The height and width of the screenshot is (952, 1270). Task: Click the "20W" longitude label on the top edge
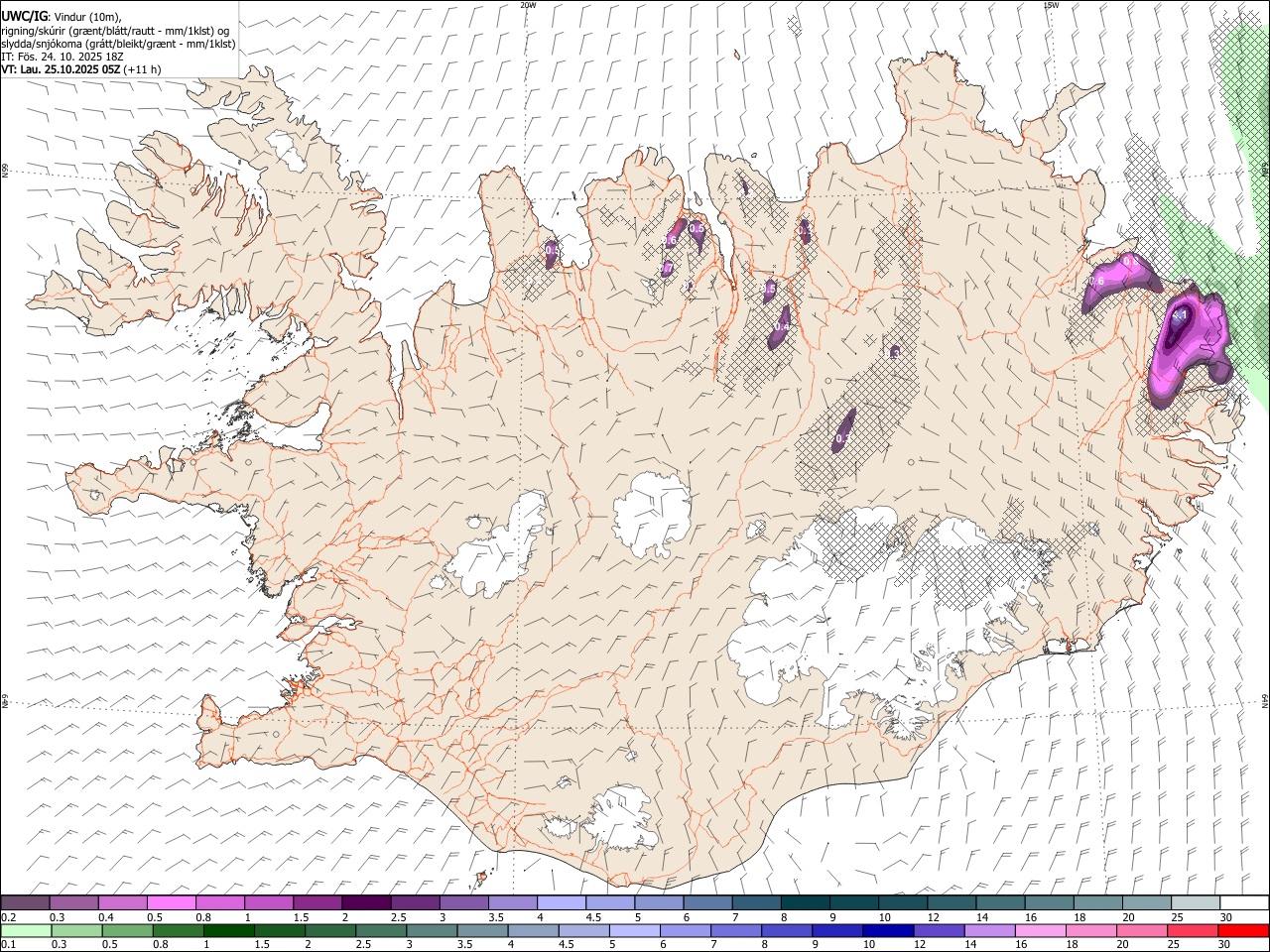(x=528, y=5)
